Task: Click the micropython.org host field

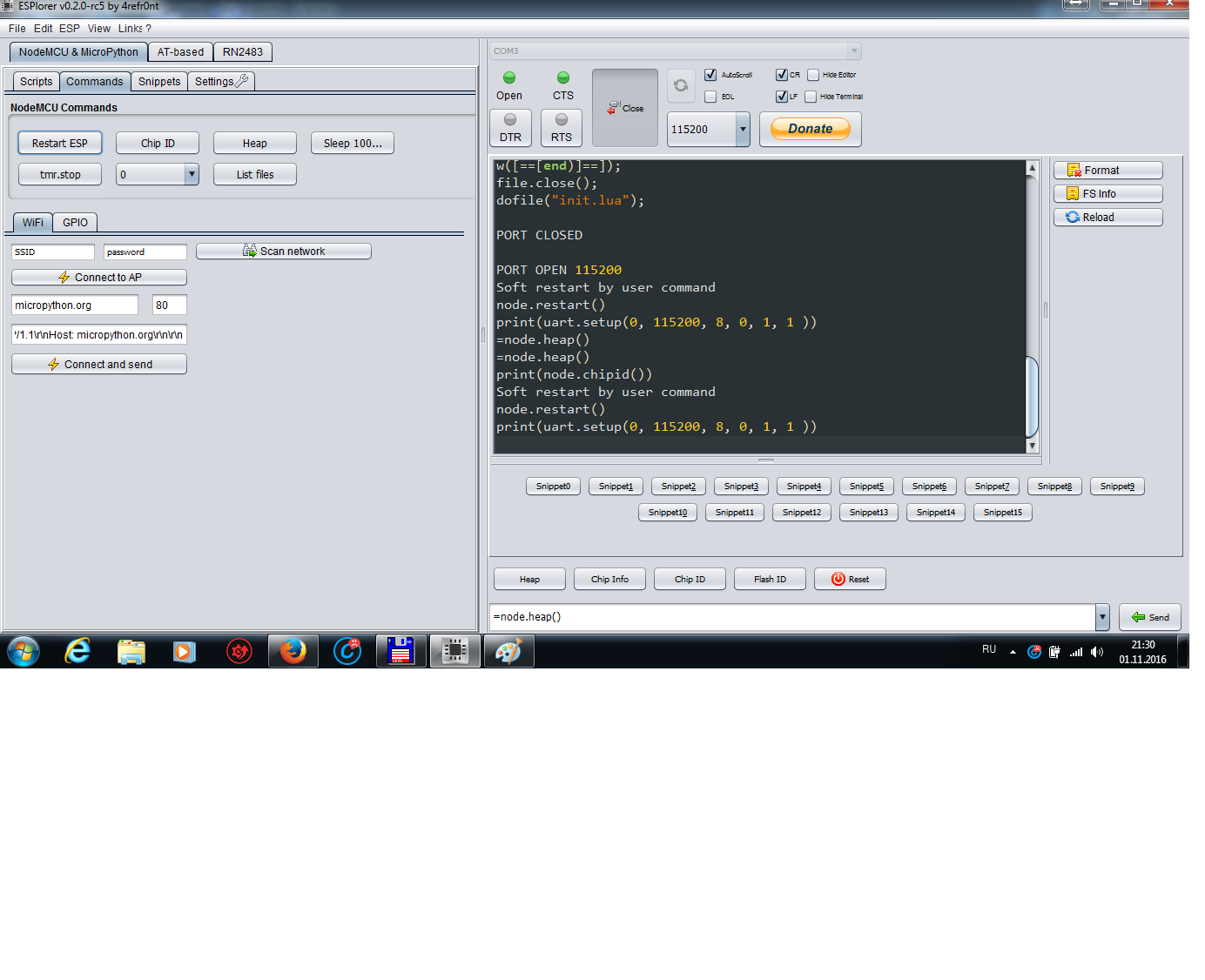Action: tap(75, 305)
